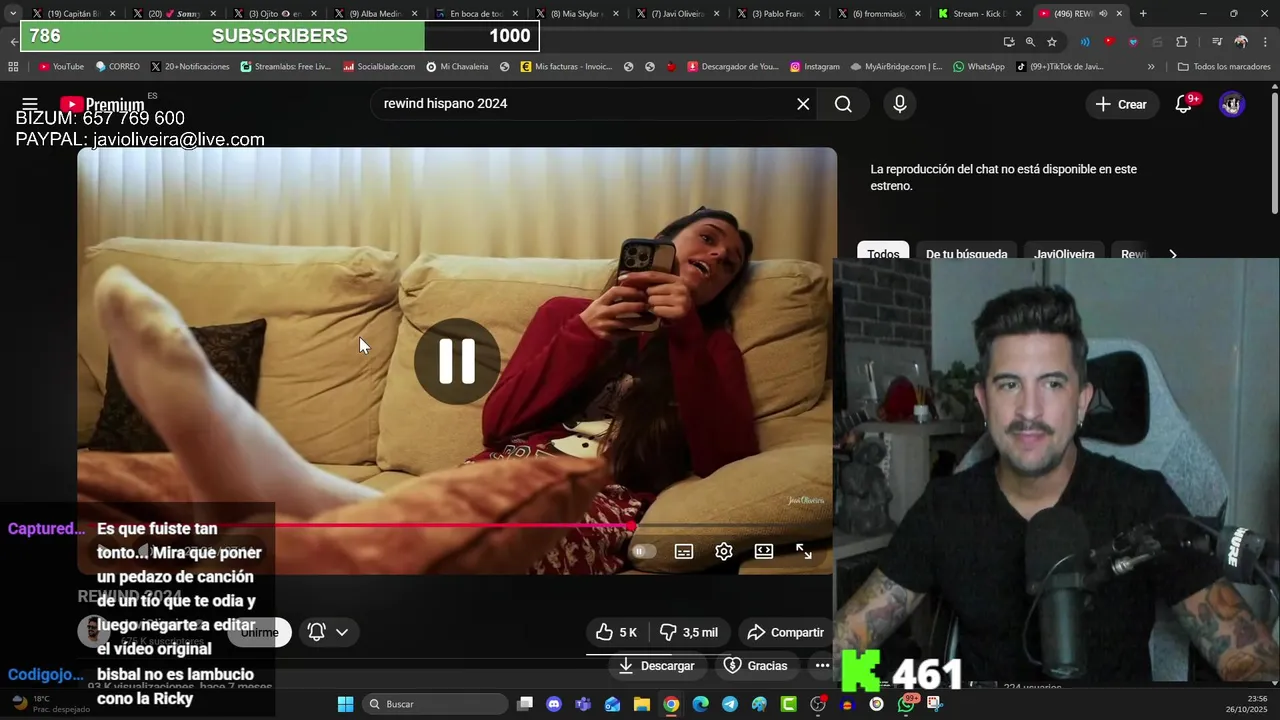Switch to (9) Alba Medin browser tab
This screenshot has height=720, width=1280.
375,14
